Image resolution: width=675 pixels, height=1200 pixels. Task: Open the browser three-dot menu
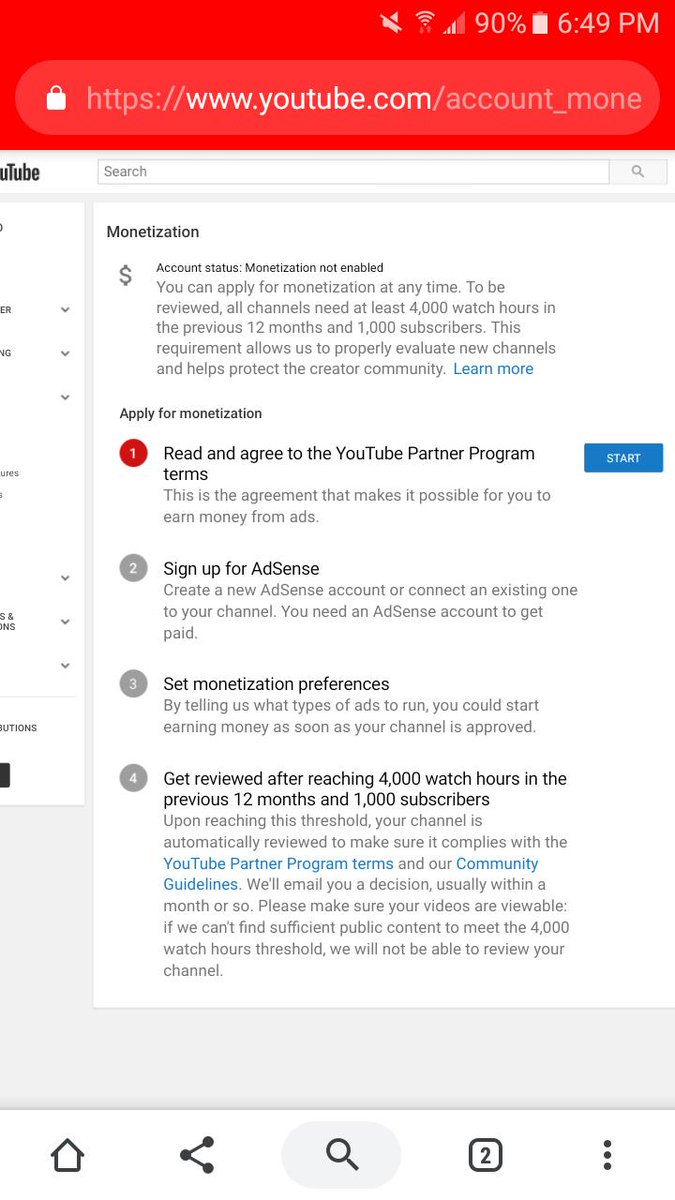(x=607, y=1155)
